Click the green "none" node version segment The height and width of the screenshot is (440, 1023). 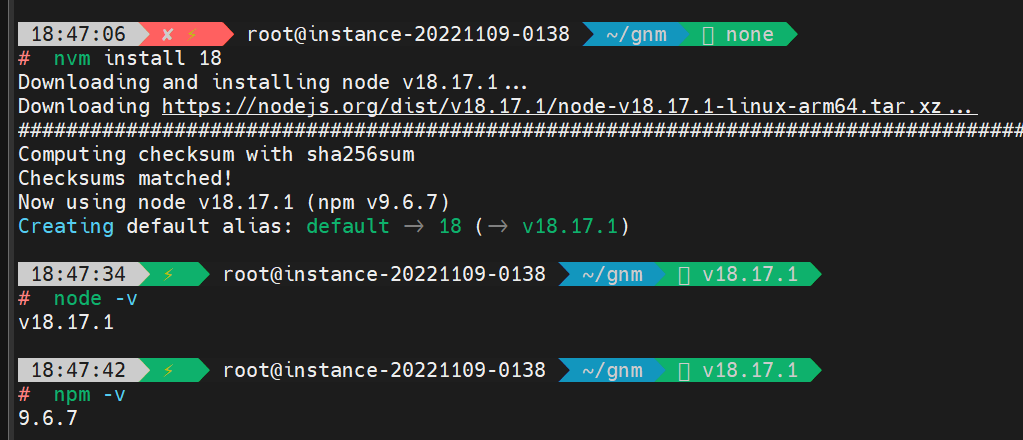click(750, 35)
